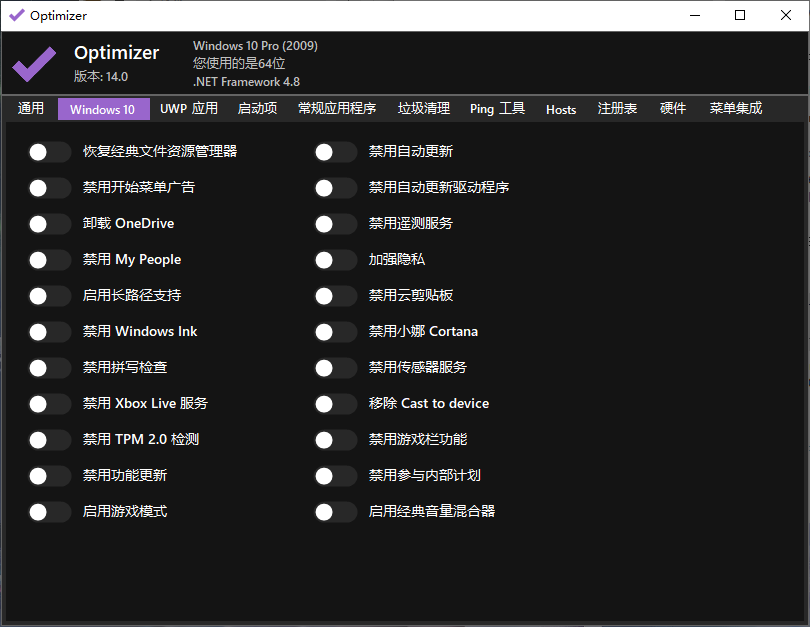Toggle 禁用遥测服务 switch

coord(336,224)
